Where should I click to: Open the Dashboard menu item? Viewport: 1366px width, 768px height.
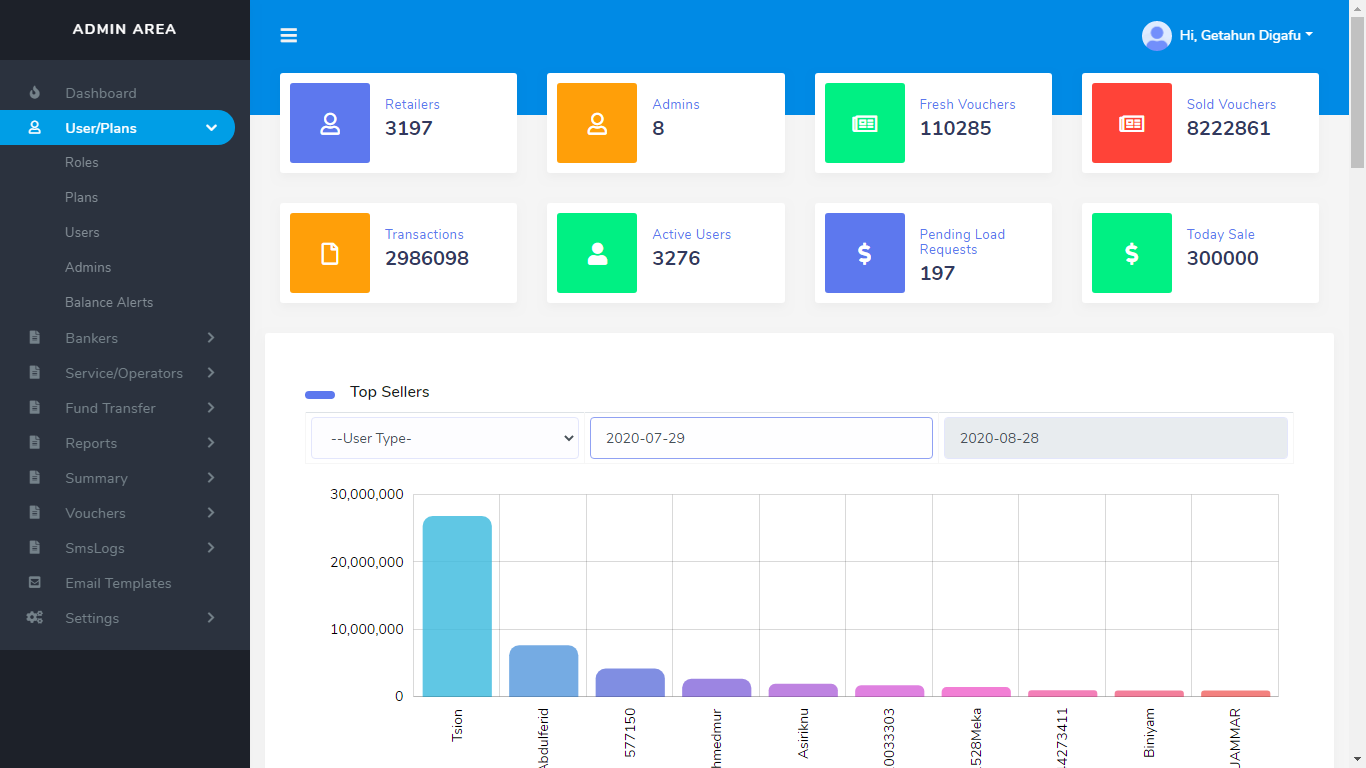[x=100, y=93]
